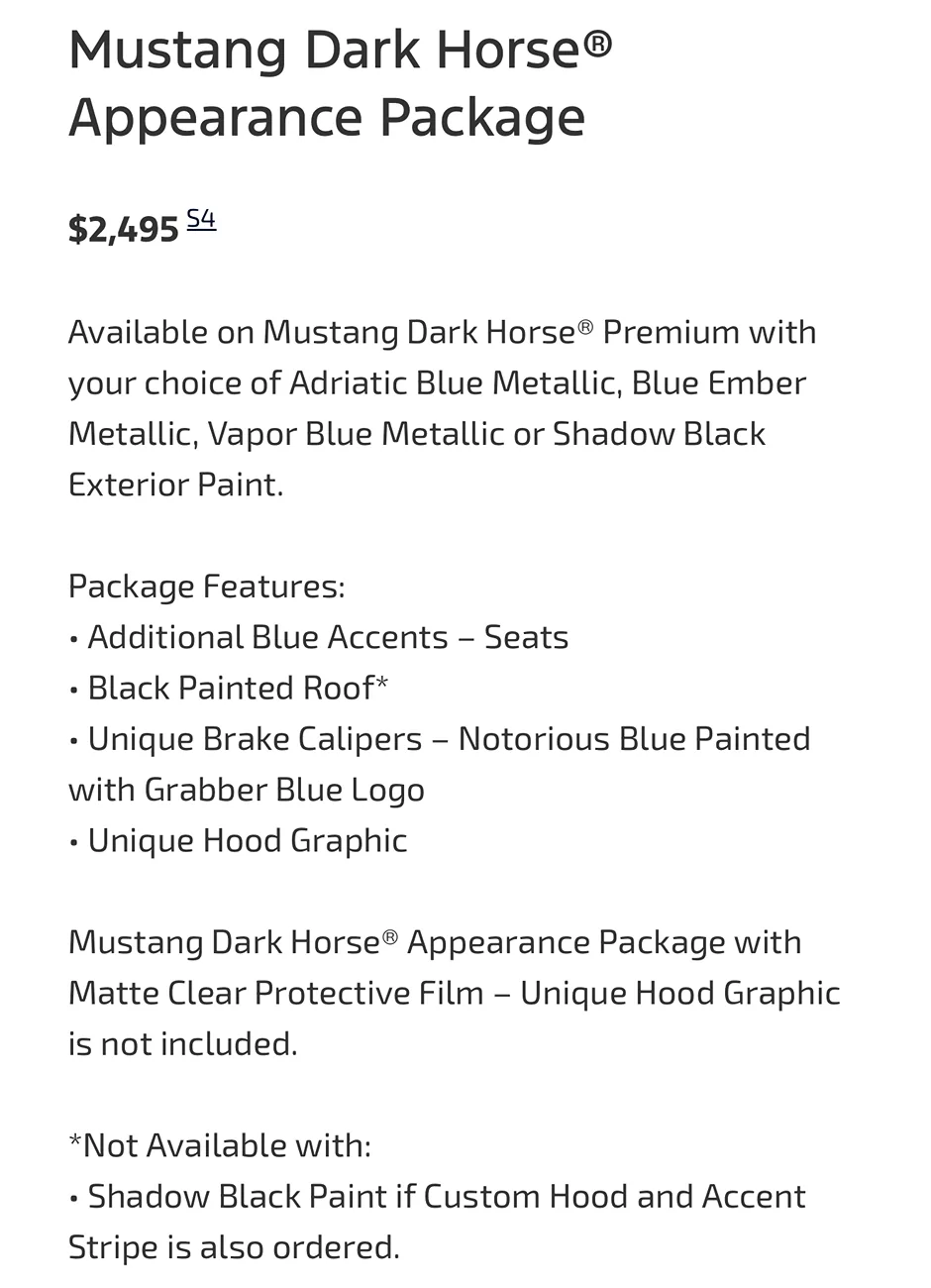Click the 'Shadow Black' paint name in availability paragraph
Image resolution: width=931 pixels, height=1288 pixels.
(x=660, y=434)
